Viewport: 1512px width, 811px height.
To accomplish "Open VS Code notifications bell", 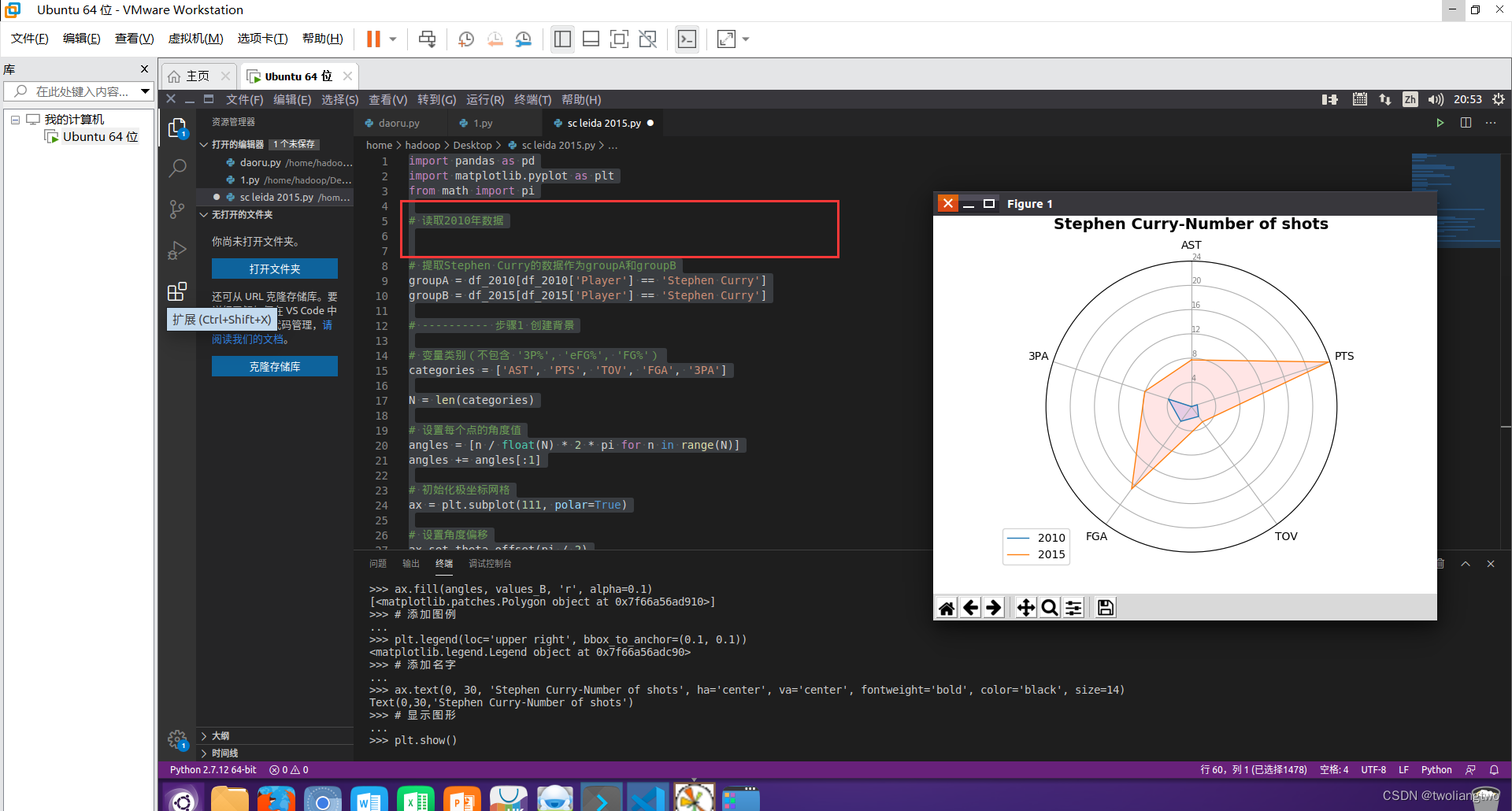I will coord(1494,770).
